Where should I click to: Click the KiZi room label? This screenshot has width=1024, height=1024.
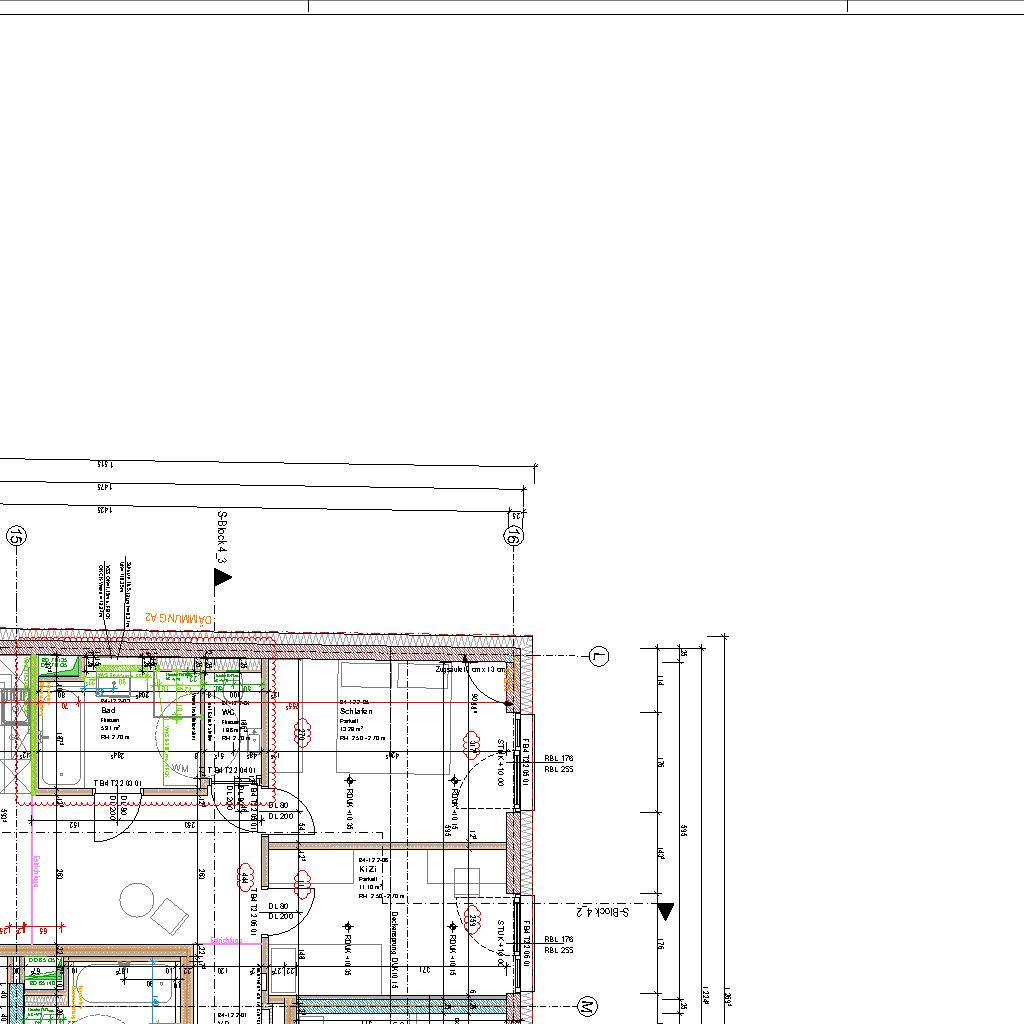(367, 870)
